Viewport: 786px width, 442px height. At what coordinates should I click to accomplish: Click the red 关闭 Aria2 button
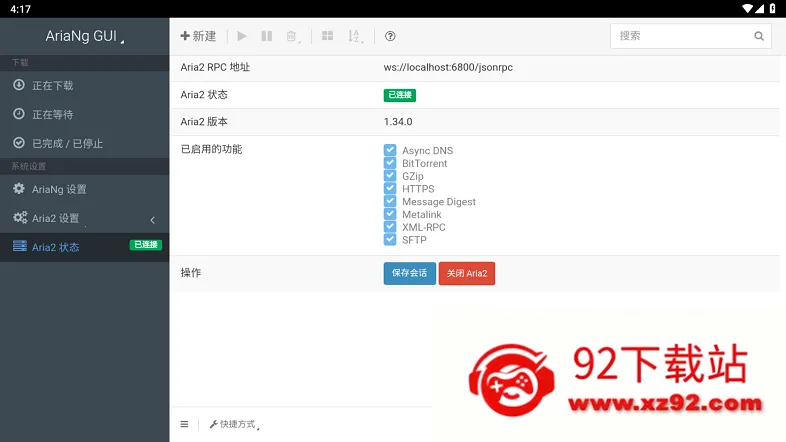click(467, 273)
